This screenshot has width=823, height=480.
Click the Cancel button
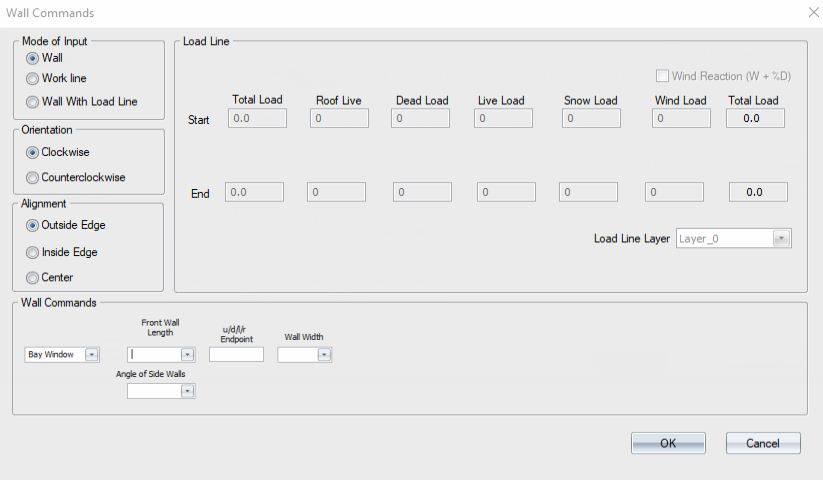[x=763, y=443]
